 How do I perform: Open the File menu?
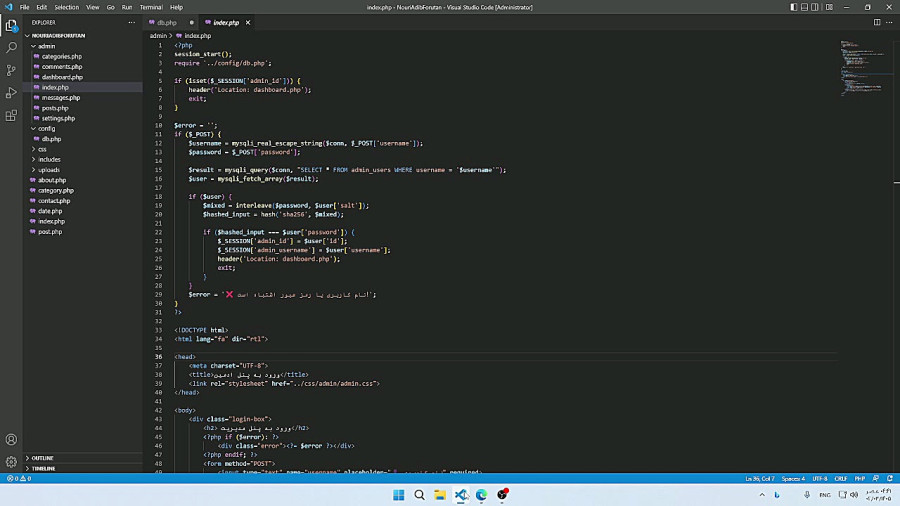click(24, 7)
